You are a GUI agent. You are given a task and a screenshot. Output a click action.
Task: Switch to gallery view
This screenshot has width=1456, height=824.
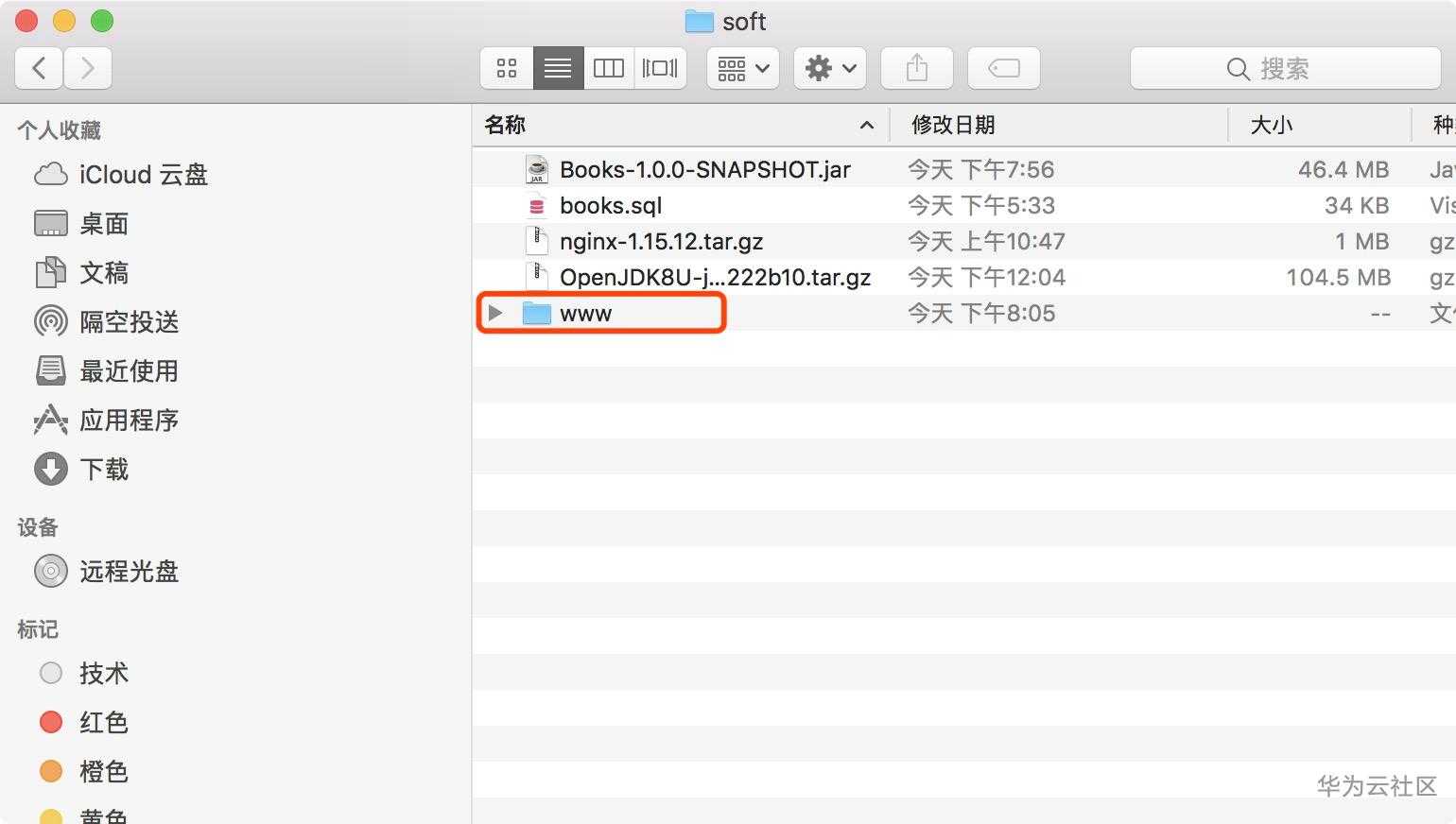pyautogui.click(x=660, y=68)
